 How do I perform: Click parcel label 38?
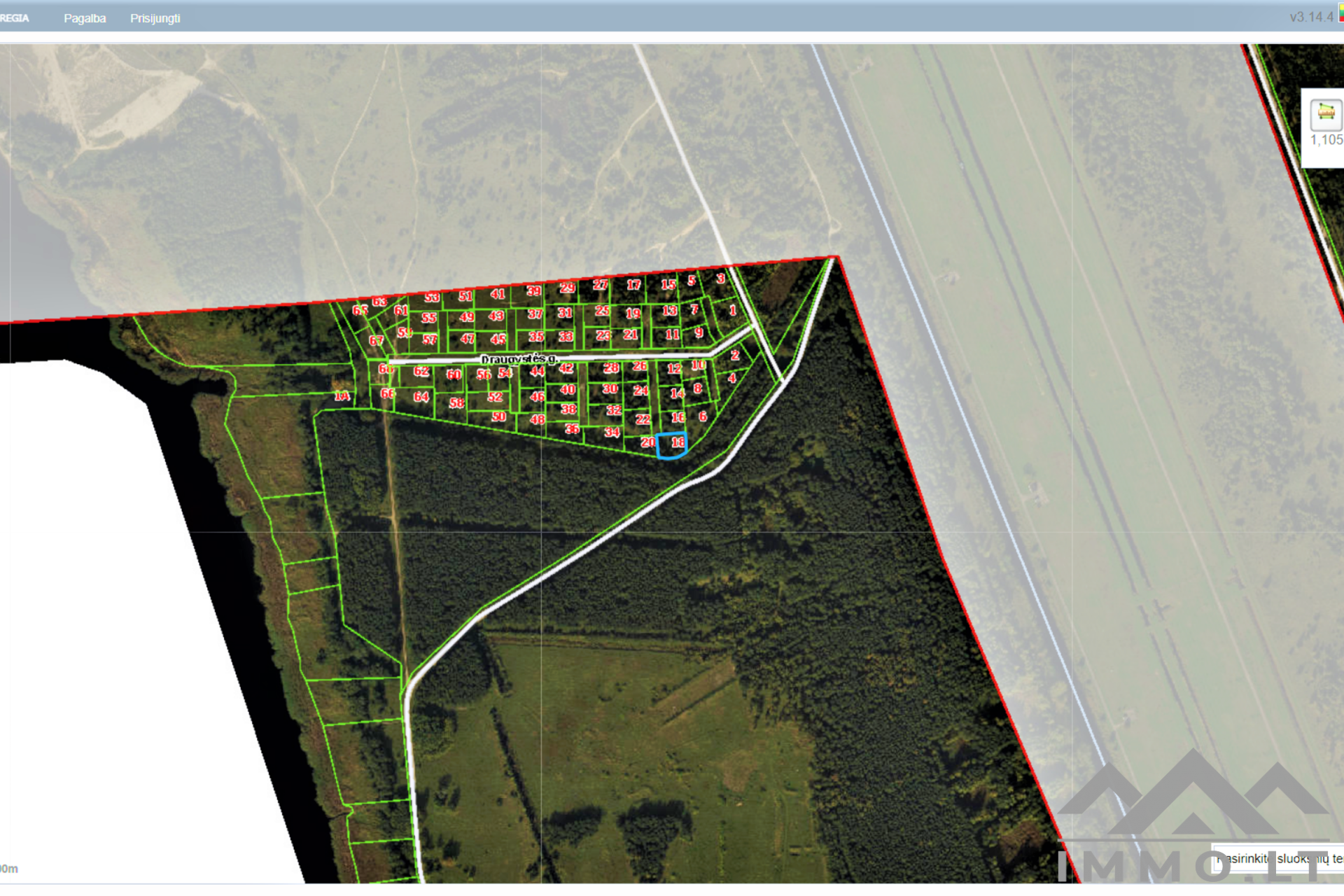569,409
